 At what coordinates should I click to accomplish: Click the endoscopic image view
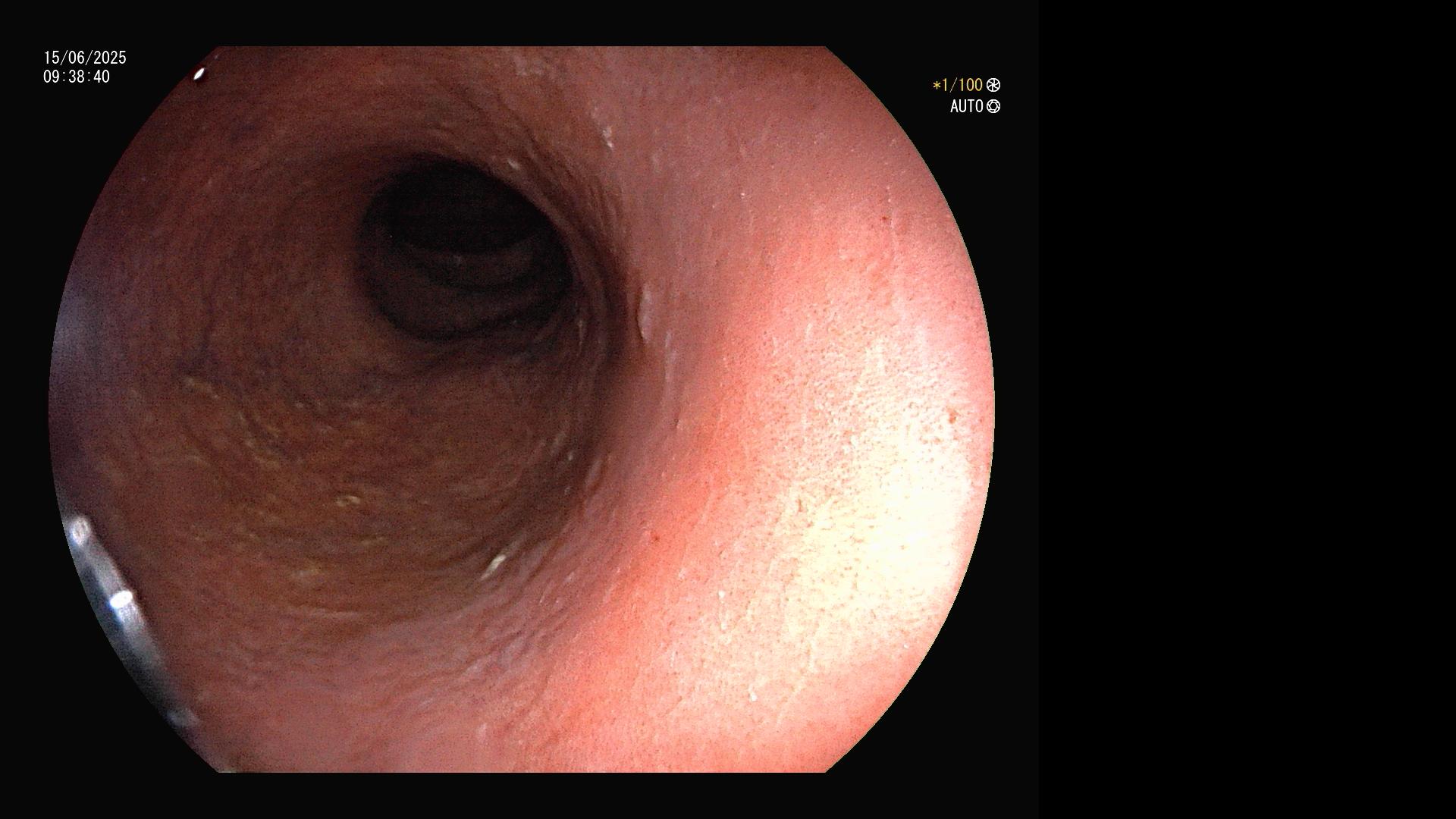point(522,409)
